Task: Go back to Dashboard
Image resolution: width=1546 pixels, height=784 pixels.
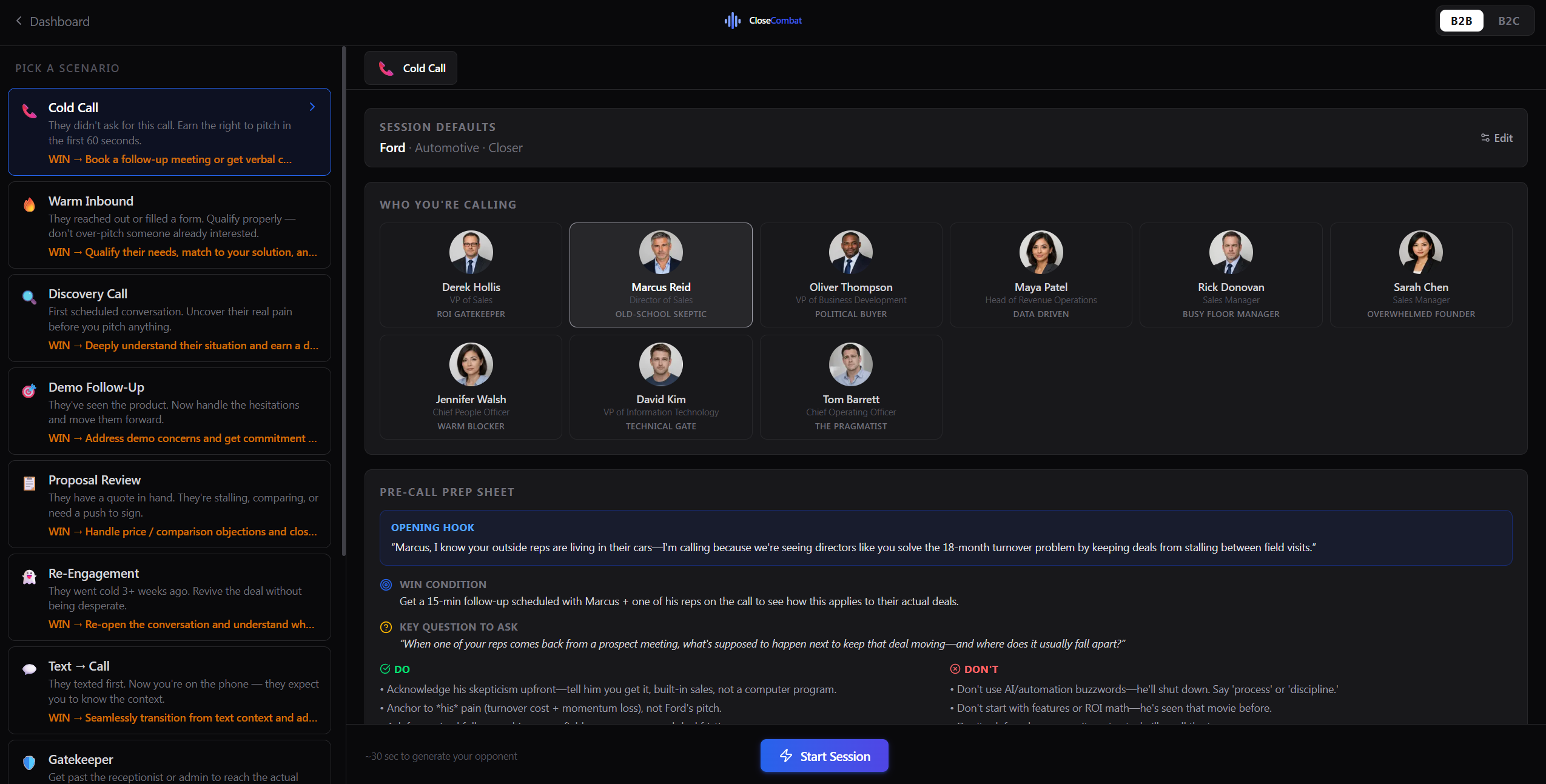Action: click(53, 21)
